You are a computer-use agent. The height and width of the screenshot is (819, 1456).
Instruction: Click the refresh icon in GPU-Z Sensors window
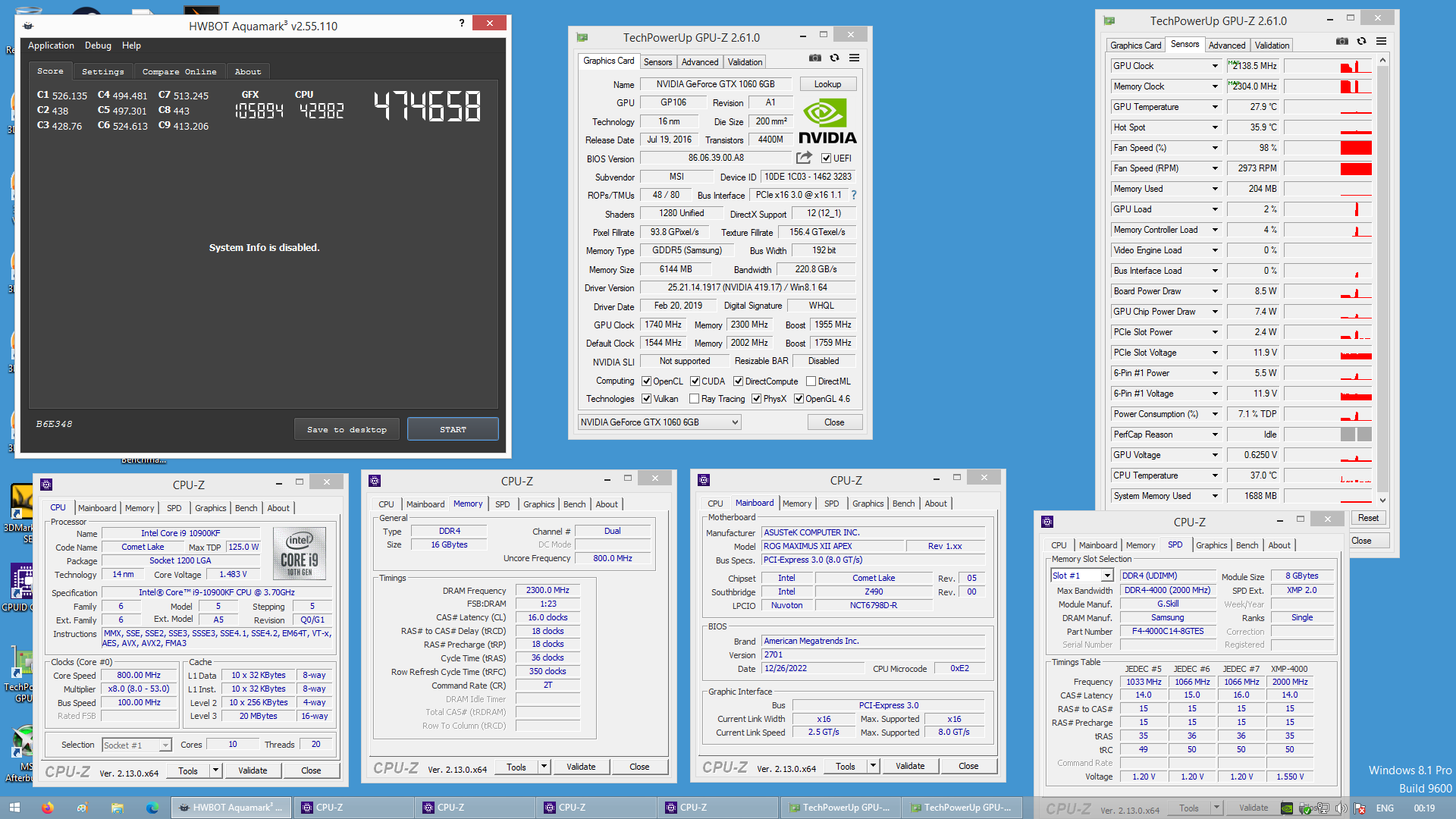[x=1361, y=41]
